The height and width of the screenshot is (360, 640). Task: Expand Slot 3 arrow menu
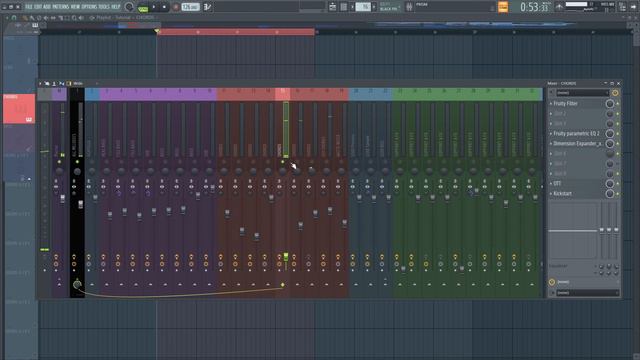point(551,123)
